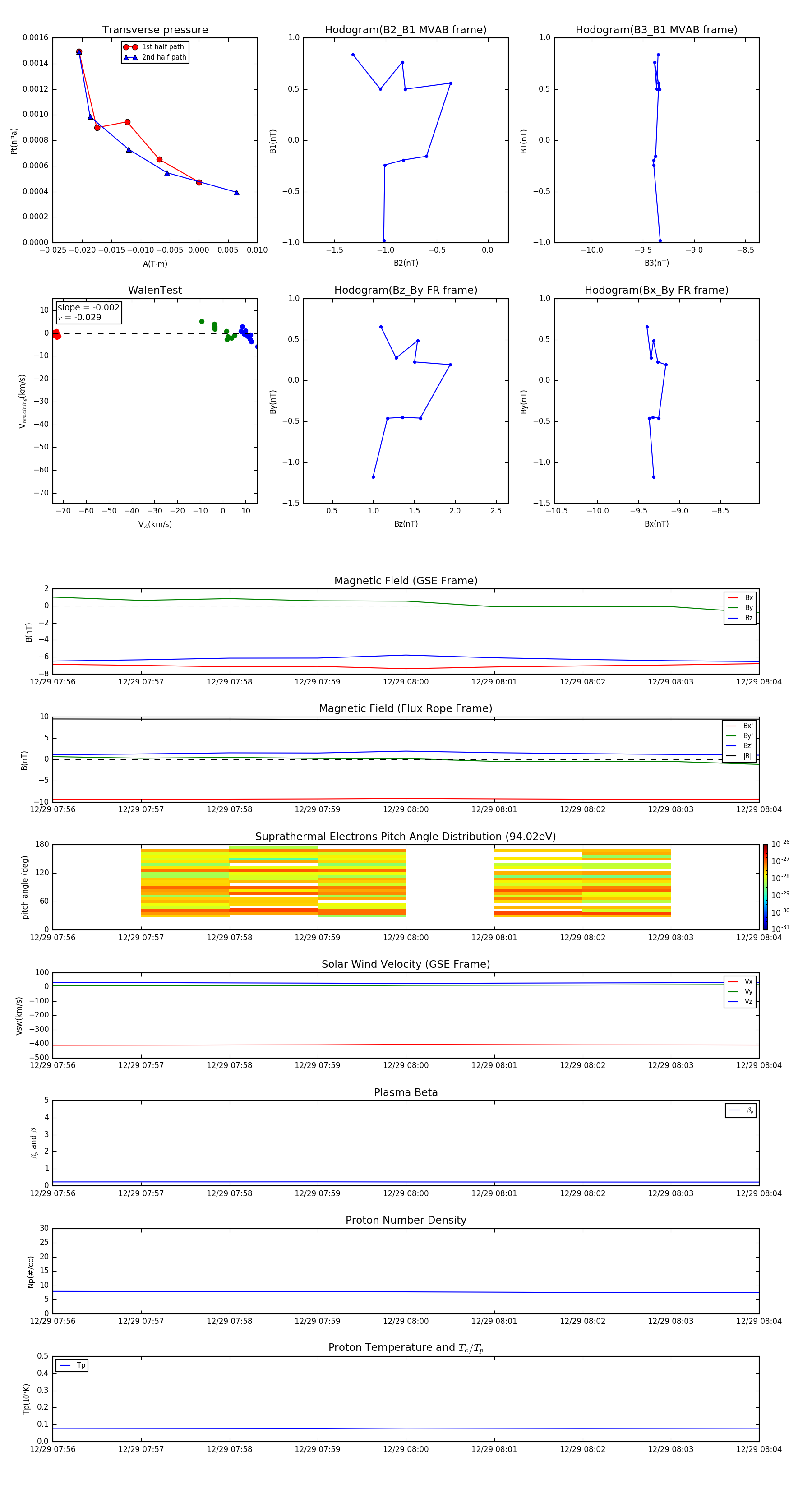Select '2nd half path' legend entry
The width and height of the screenshot is (812, 1489).
(155, 57)
